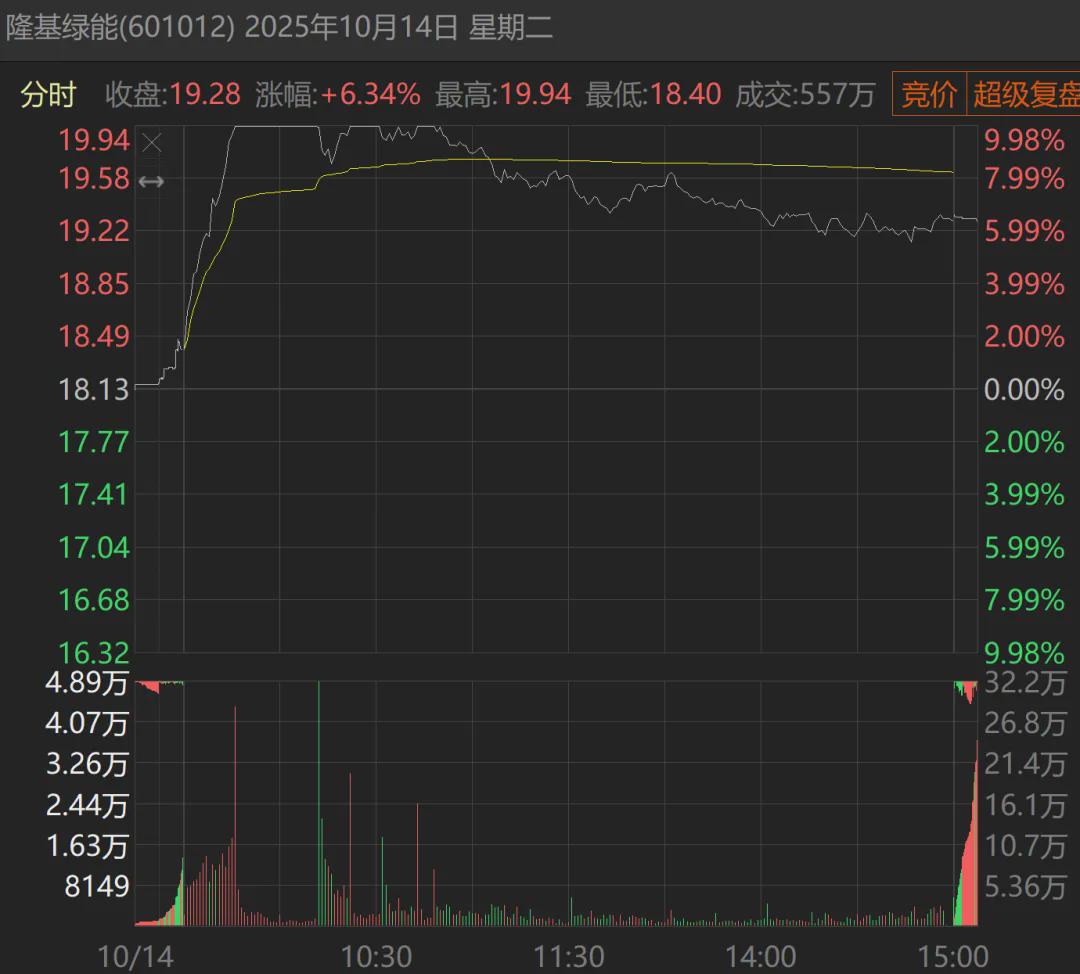Click the 收盘 19.28 closing price readout
This screenshot has height=974, width=1080.
173,95
